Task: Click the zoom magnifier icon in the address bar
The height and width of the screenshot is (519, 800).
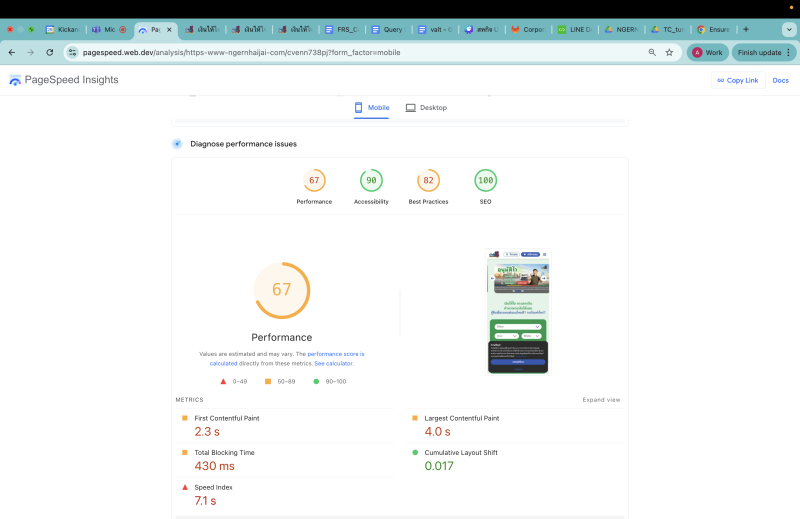Action: click(x=652, y=52)
